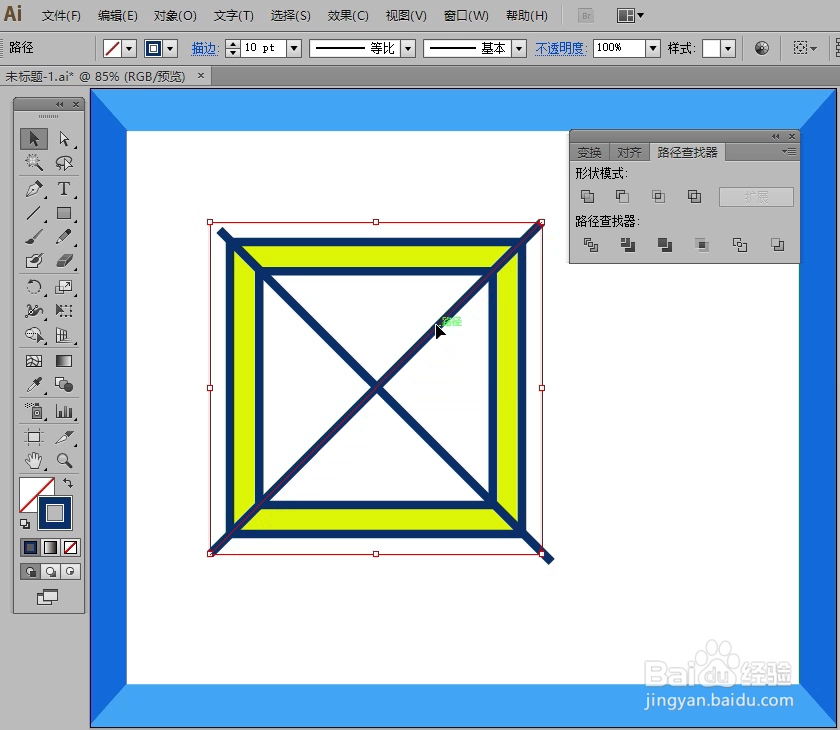This screenshot has height=730, width=840.
Task: Open the opacity 100% dropdown
Action: [x=652, y=48]
